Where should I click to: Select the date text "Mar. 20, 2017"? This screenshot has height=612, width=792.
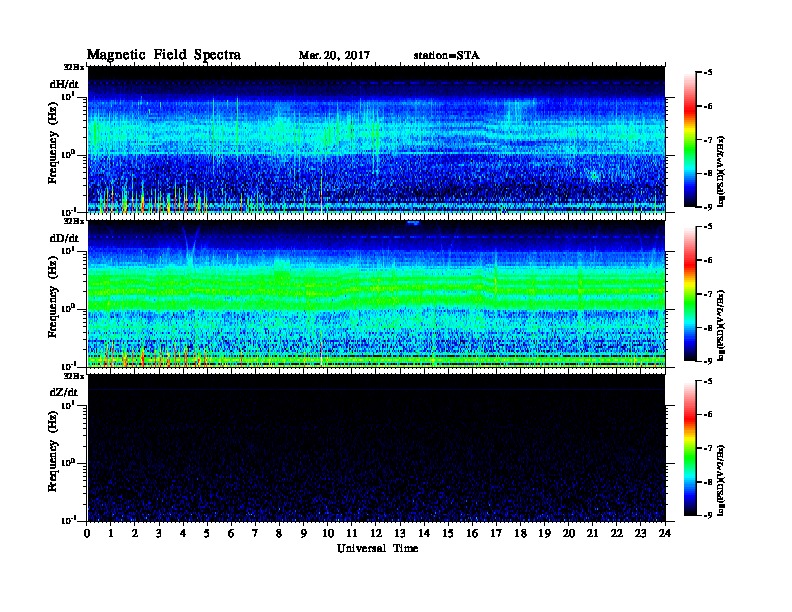coord(334,55)
